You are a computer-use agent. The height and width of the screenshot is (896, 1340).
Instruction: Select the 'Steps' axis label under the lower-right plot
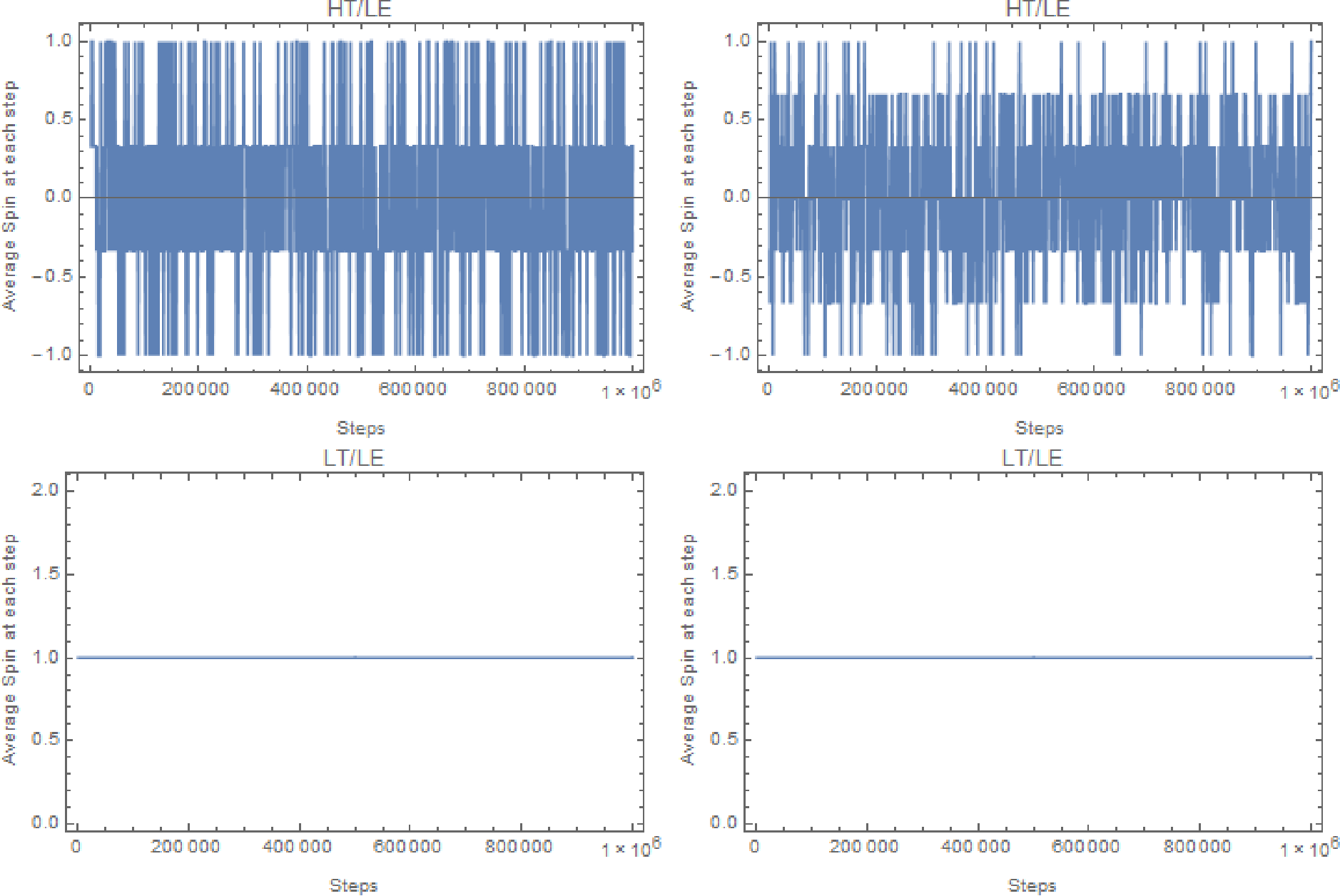point(1032,885)
